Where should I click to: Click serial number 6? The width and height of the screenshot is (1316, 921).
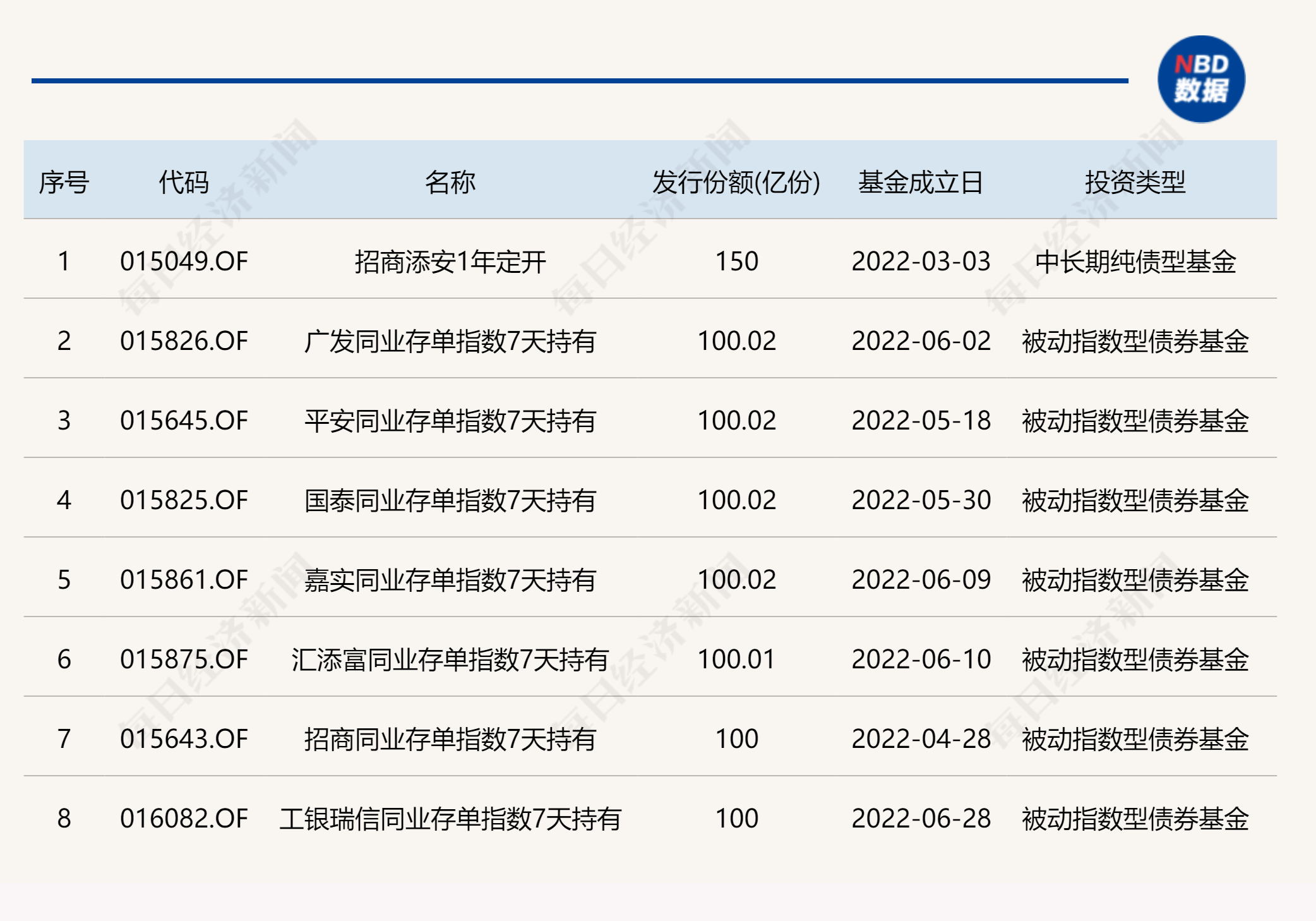point(64,659)
